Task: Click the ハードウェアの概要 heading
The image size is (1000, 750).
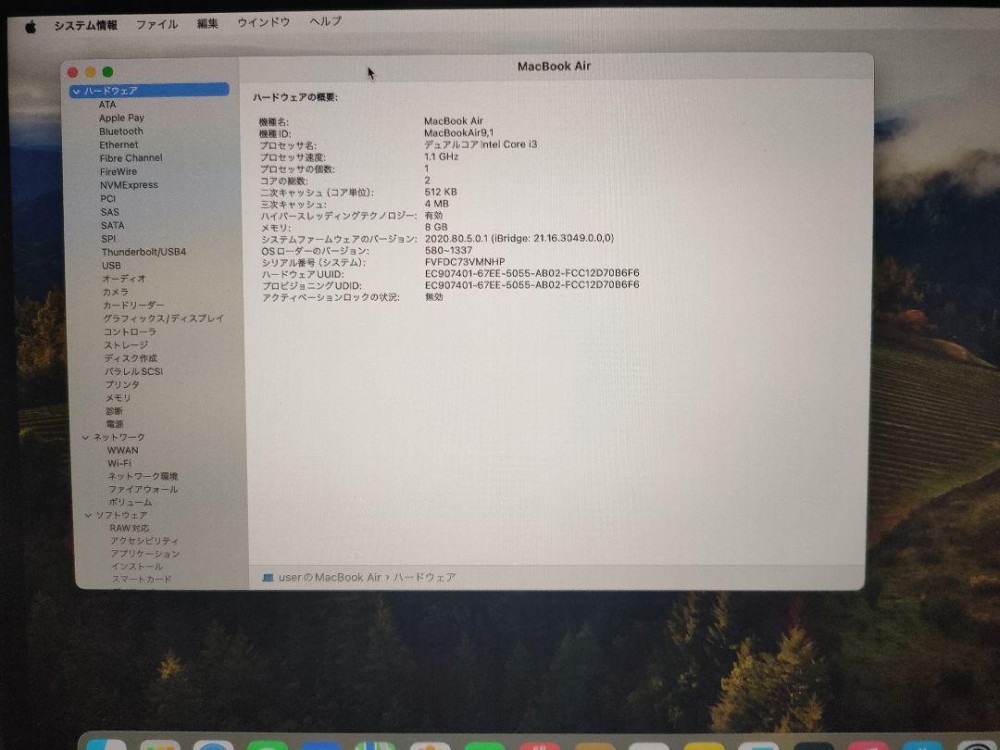Action: coord(295,98)
